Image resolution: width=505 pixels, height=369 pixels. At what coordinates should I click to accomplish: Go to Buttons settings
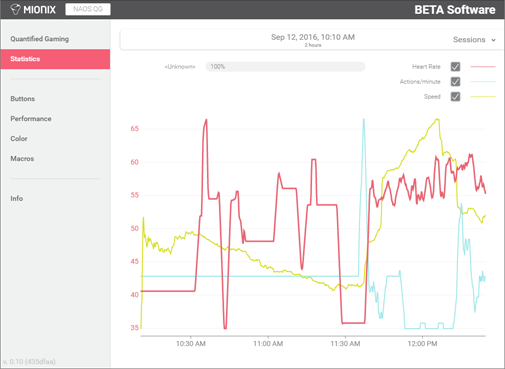coord(23,99)
